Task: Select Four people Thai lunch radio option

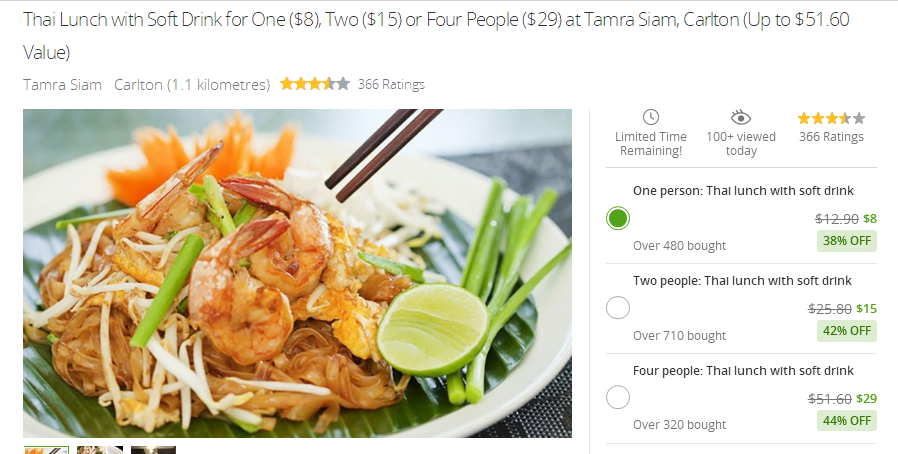Action: pos(618,397)
